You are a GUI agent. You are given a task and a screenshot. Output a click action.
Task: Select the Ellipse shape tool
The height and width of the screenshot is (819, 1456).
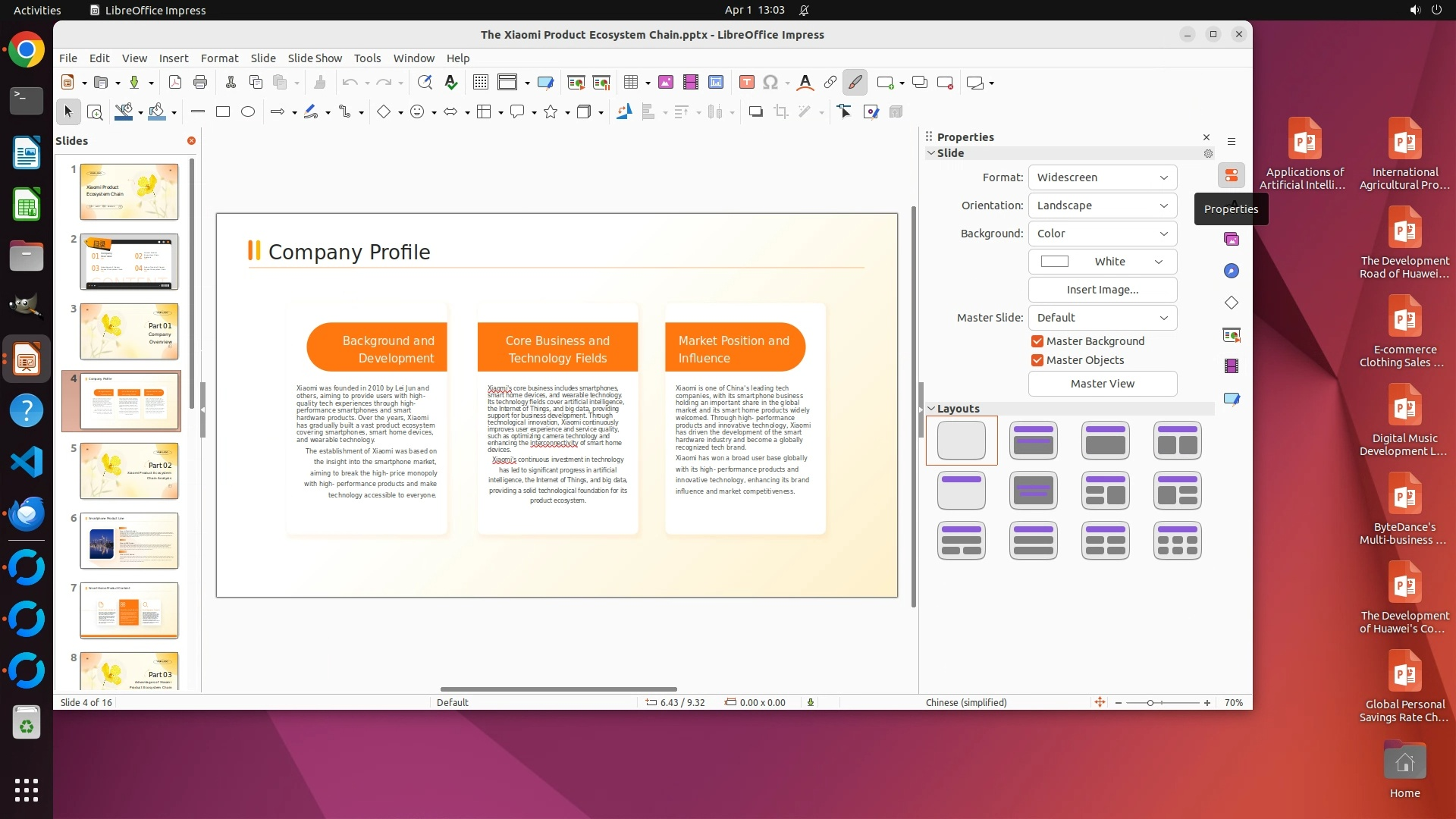coord(248,112)
